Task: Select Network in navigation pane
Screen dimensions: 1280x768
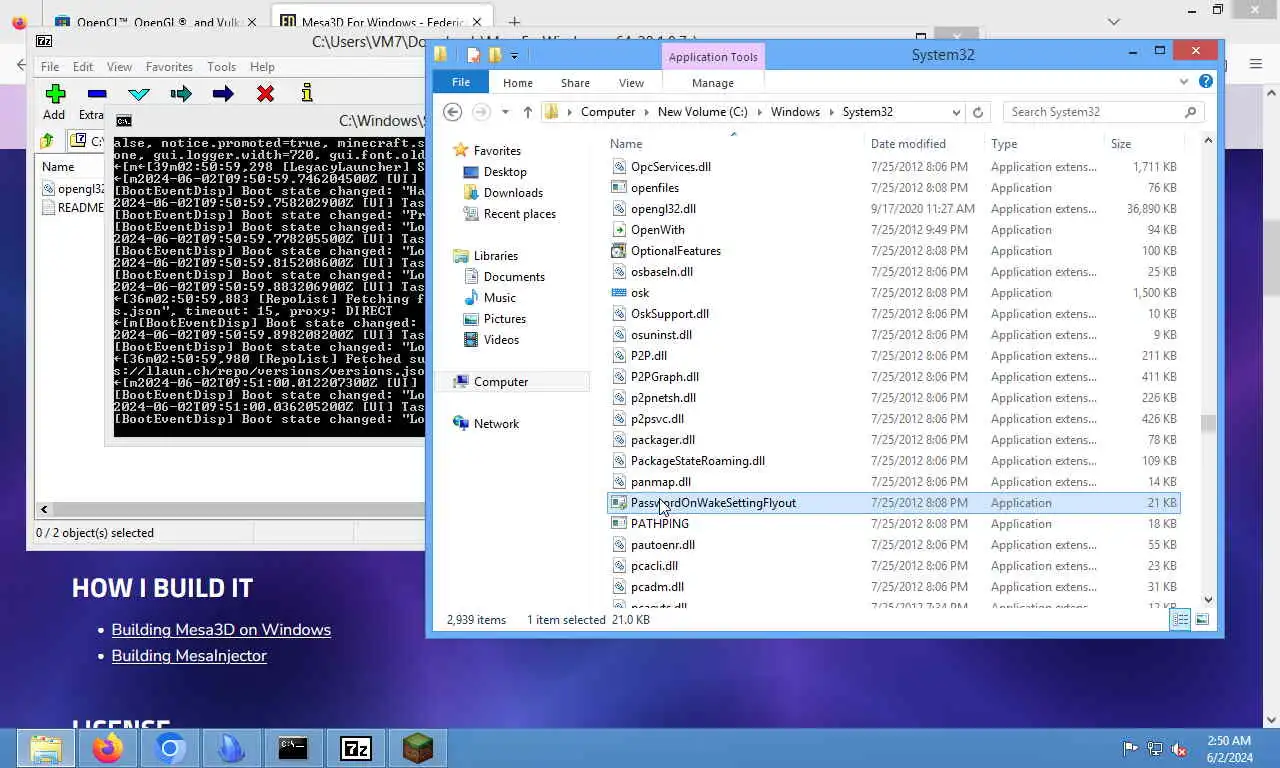Action: [496, 424]
